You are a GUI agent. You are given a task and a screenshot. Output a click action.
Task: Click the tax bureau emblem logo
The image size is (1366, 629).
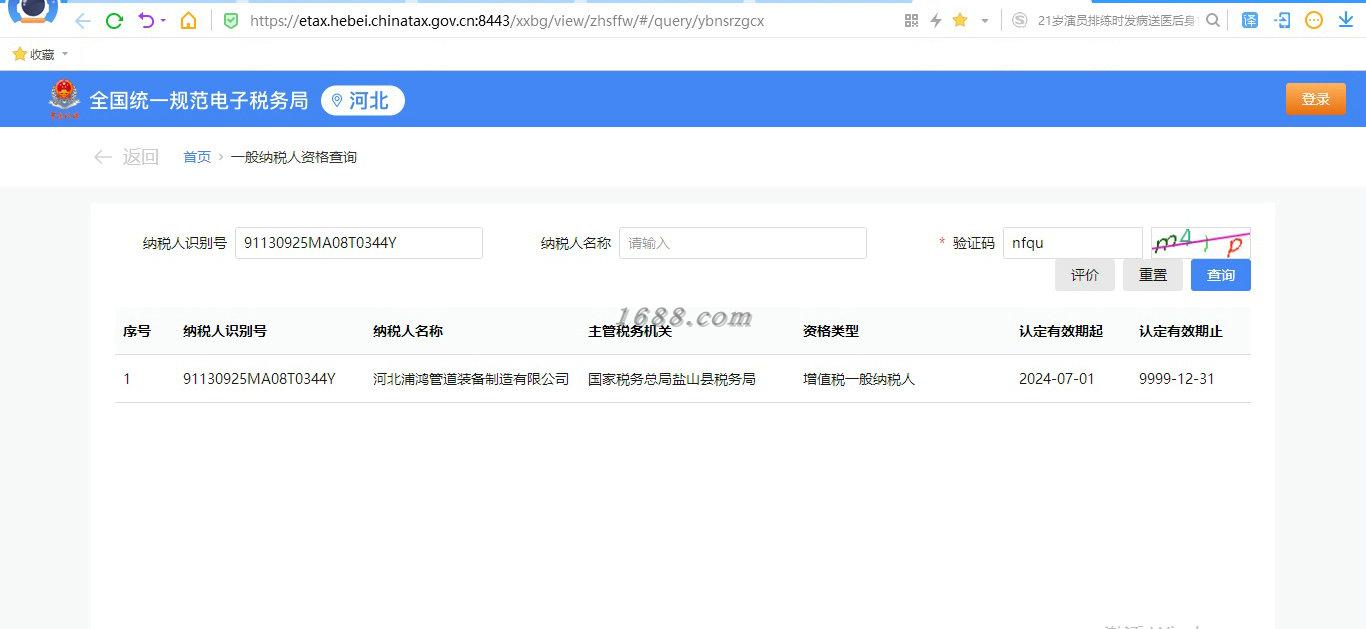click(x=64, y=99)
